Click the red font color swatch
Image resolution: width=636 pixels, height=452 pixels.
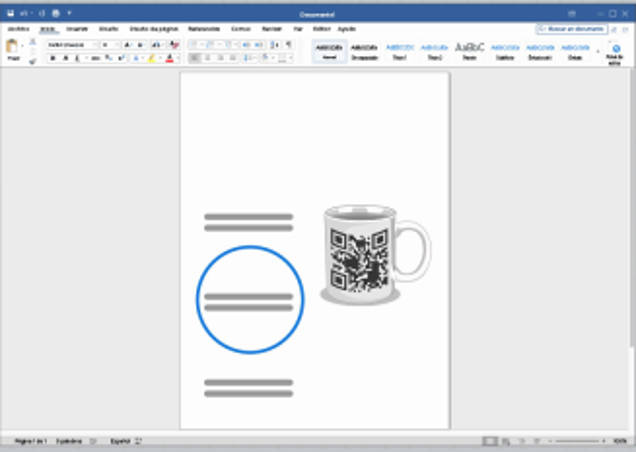170,59
